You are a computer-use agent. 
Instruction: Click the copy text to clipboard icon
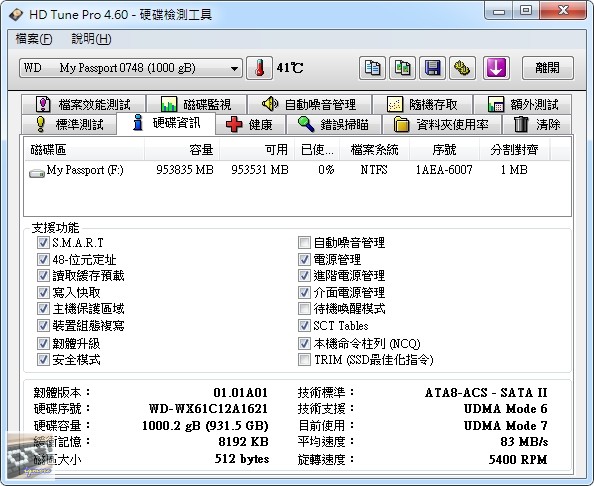372,68
